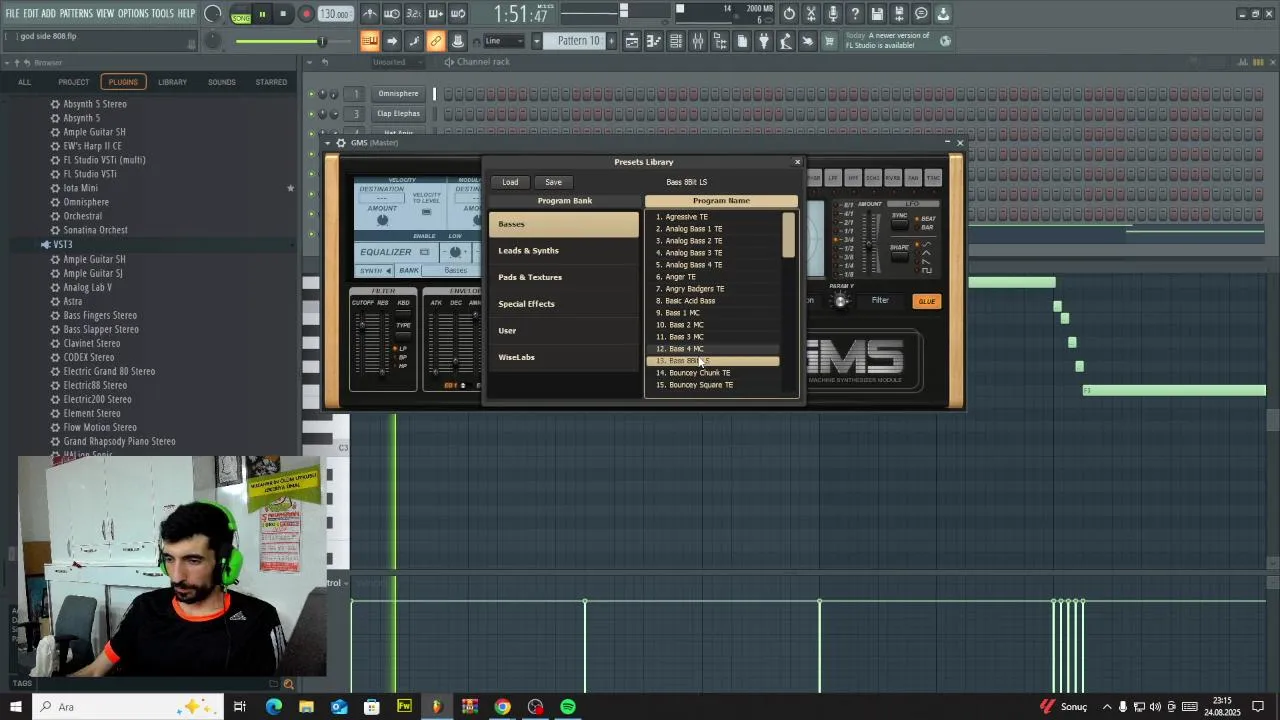
Task: Click the Program Name list scrollbar
Action: click(789, 236)
